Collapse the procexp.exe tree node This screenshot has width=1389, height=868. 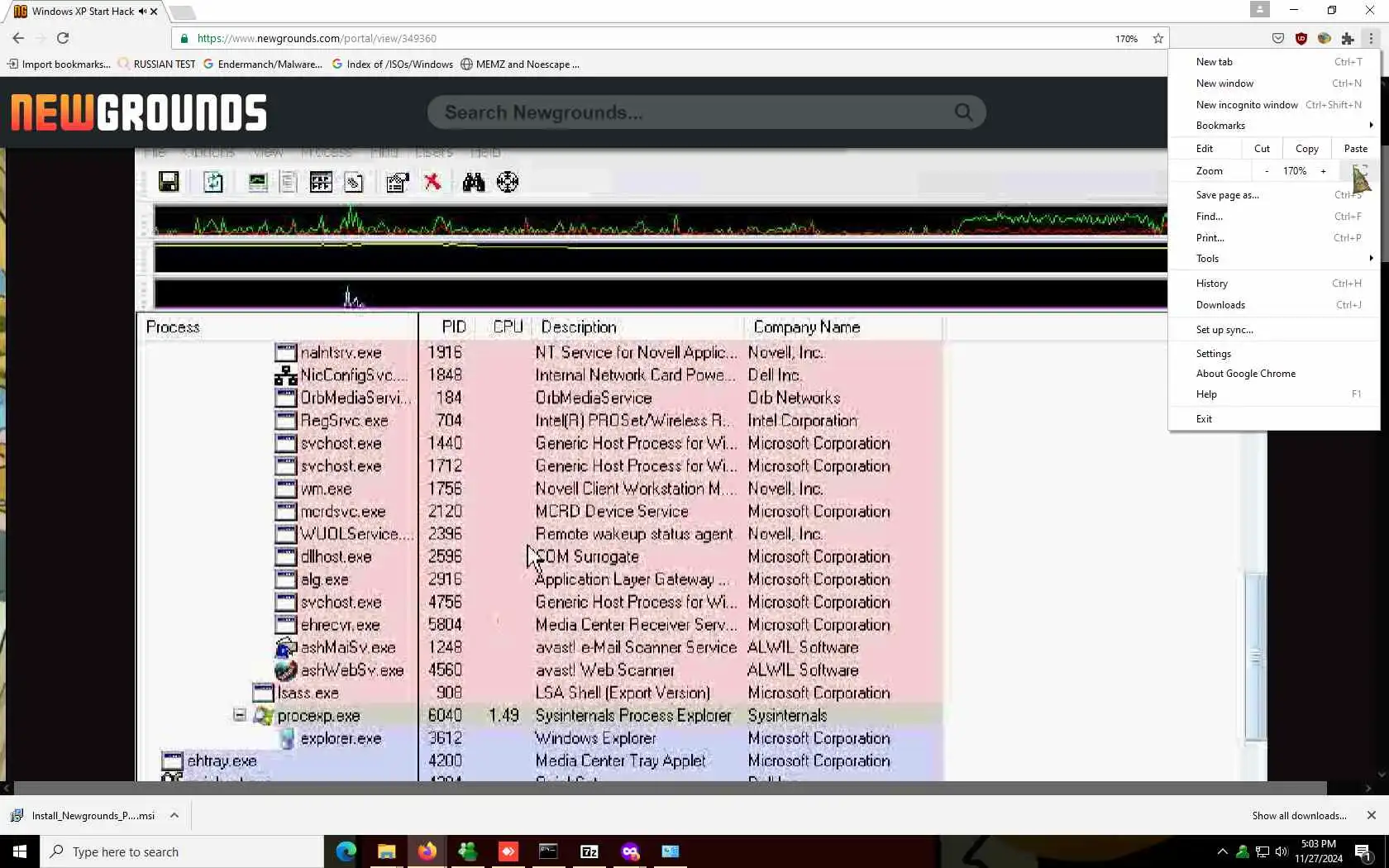click(x=240, y=715)
